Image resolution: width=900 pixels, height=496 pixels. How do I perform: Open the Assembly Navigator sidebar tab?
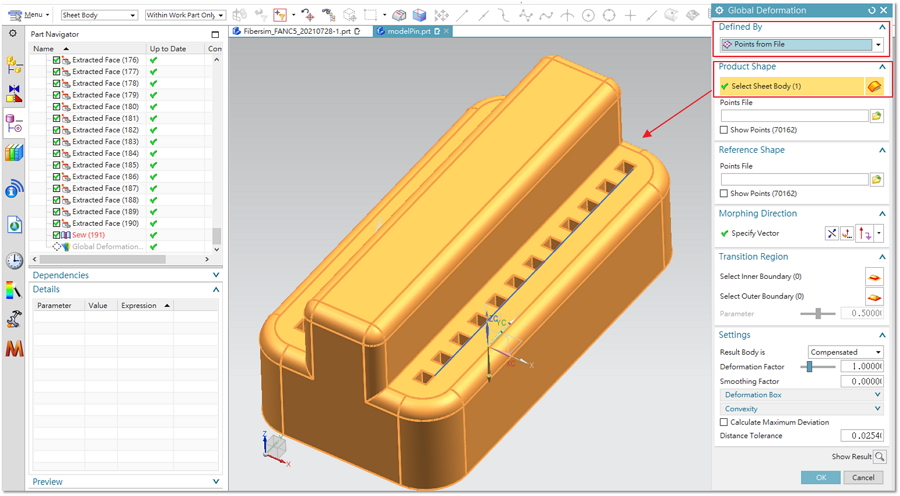coord(14,65)
